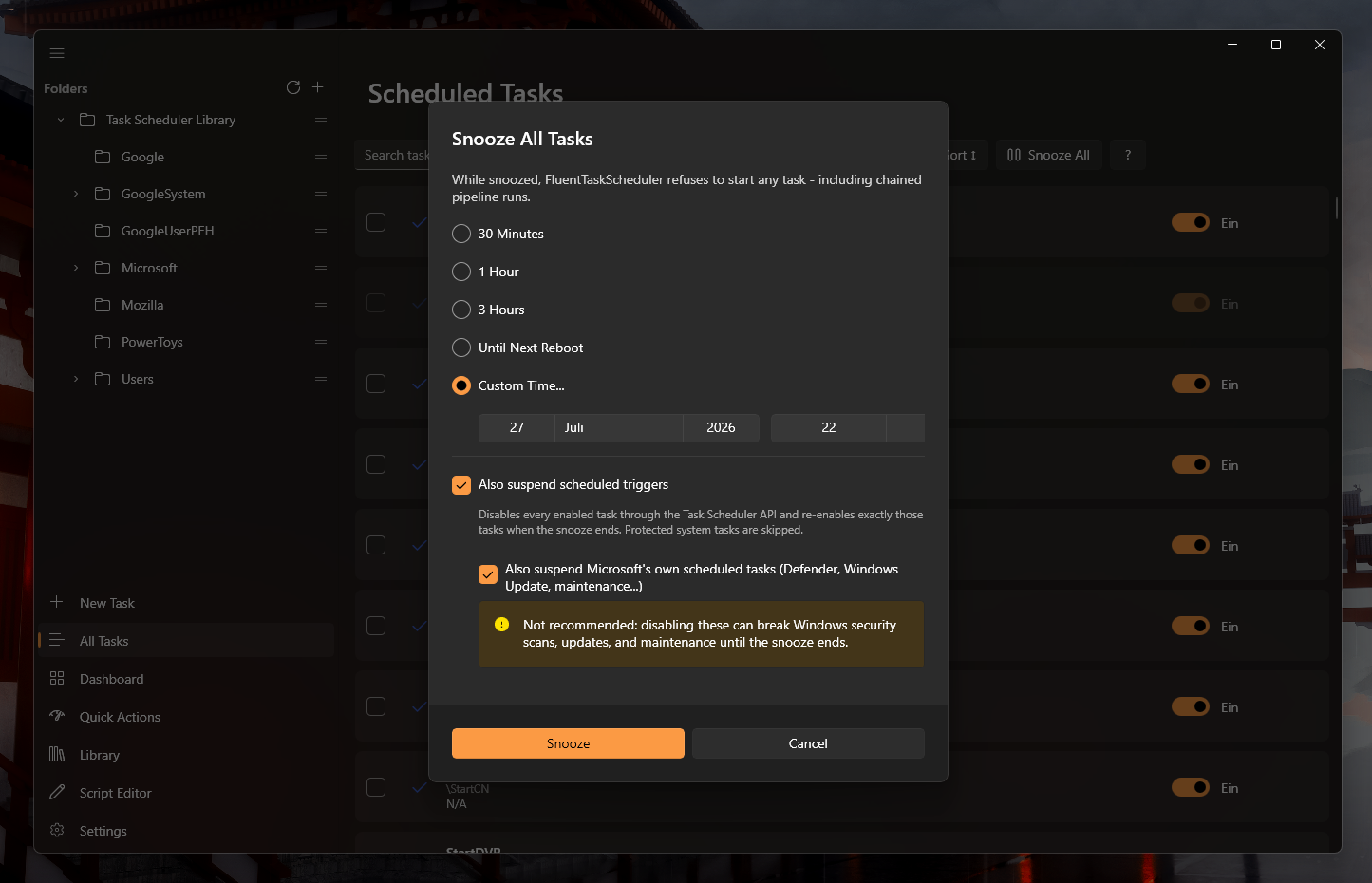Click the handle icon on the GoogleUserPEH row
The width and height of the screenshot is (1372, 883).
pyautogui.click(x=321, y=231)
